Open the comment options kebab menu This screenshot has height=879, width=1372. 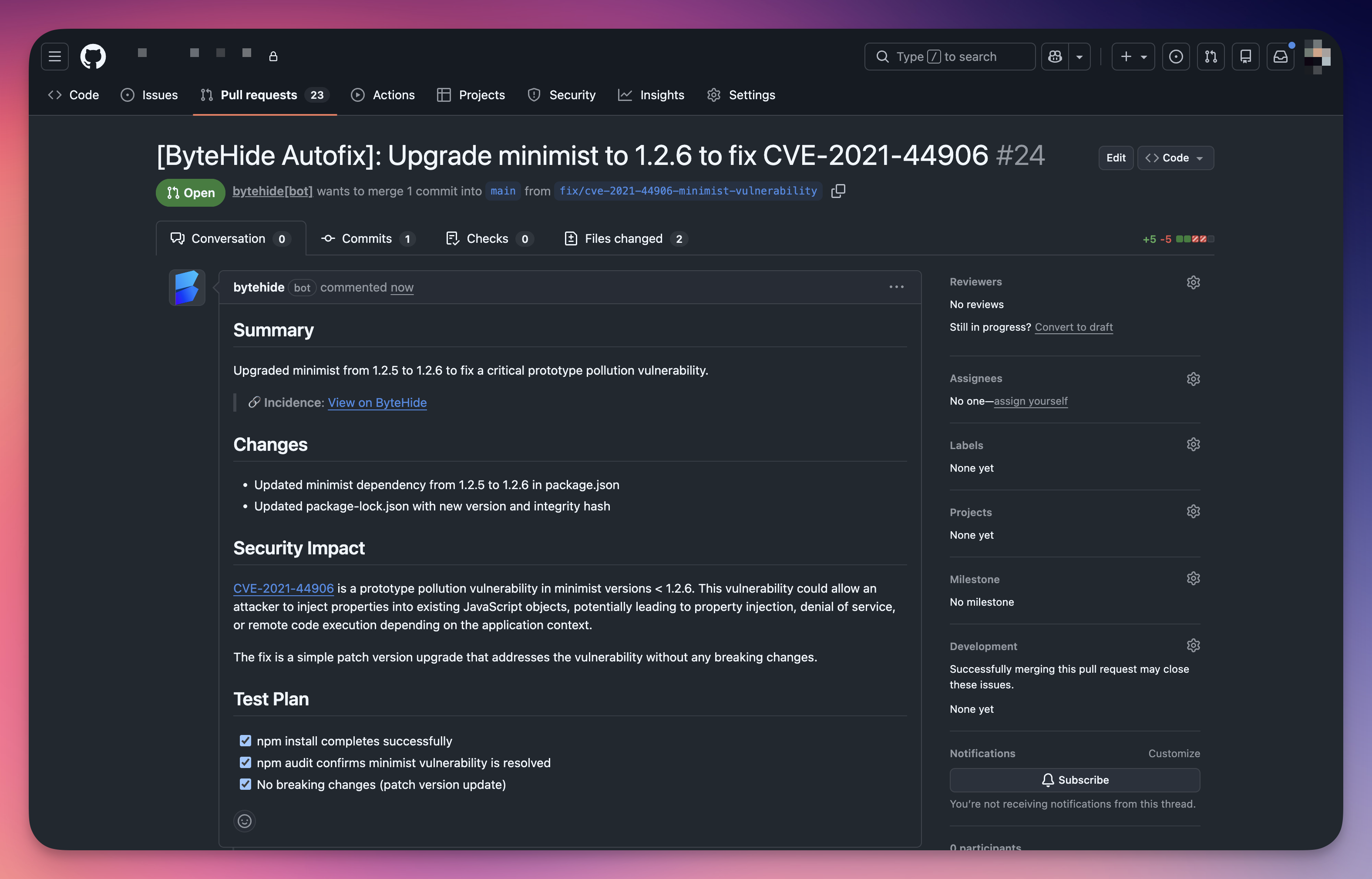click(896, 287)
